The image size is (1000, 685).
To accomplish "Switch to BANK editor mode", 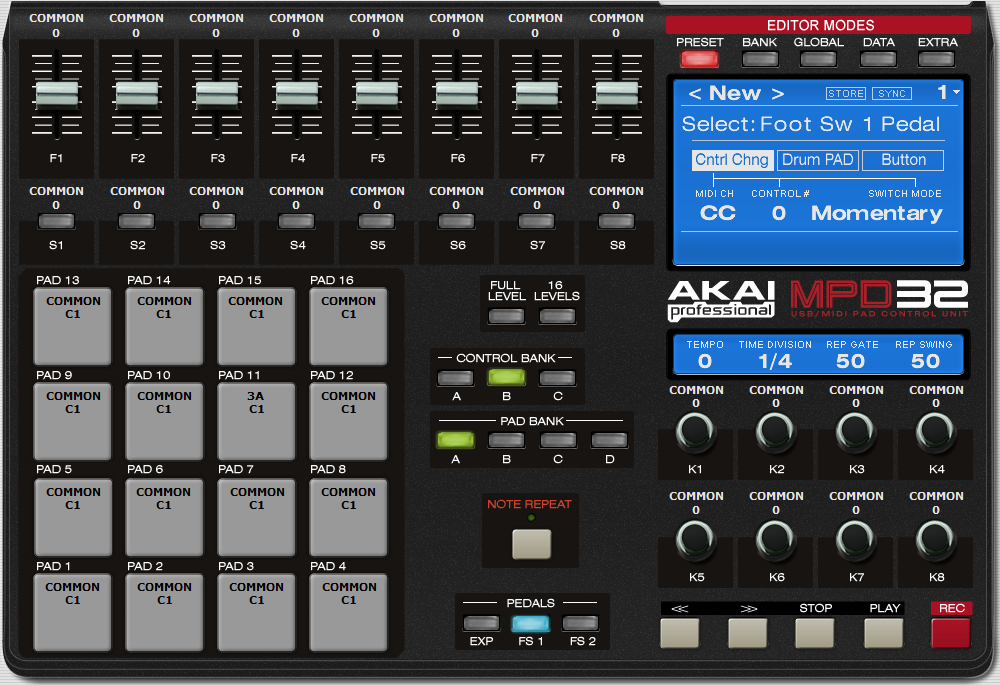I will (x=760, y=59).
